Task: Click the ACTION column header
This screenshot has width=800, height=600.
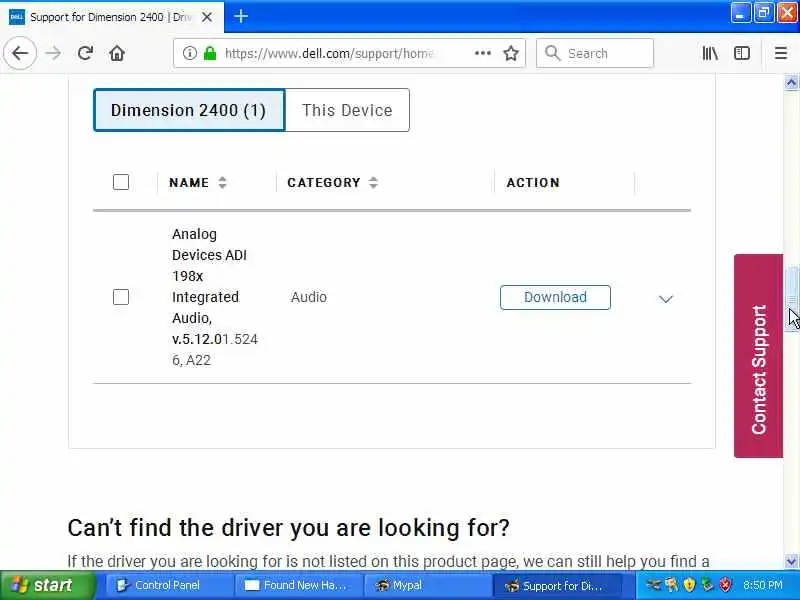Action: pos(533,183)
